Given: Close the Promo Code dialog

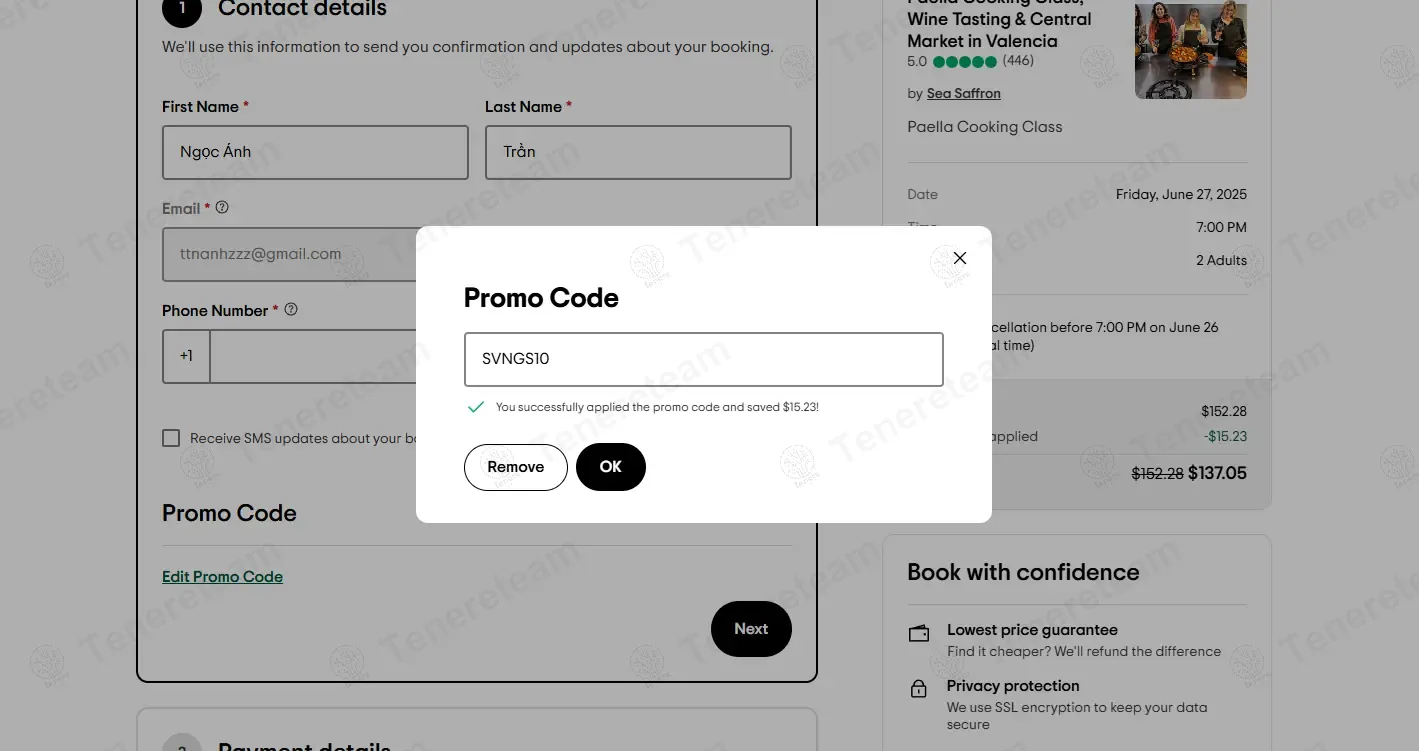Looking at the screenshot, I should (960, 258).
